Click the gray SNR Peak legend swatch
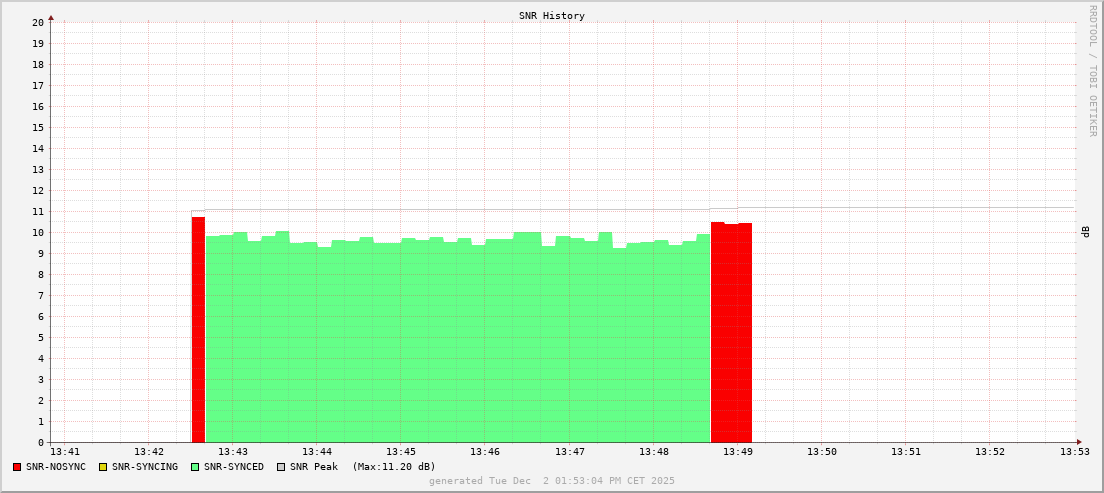 point(281,467)
